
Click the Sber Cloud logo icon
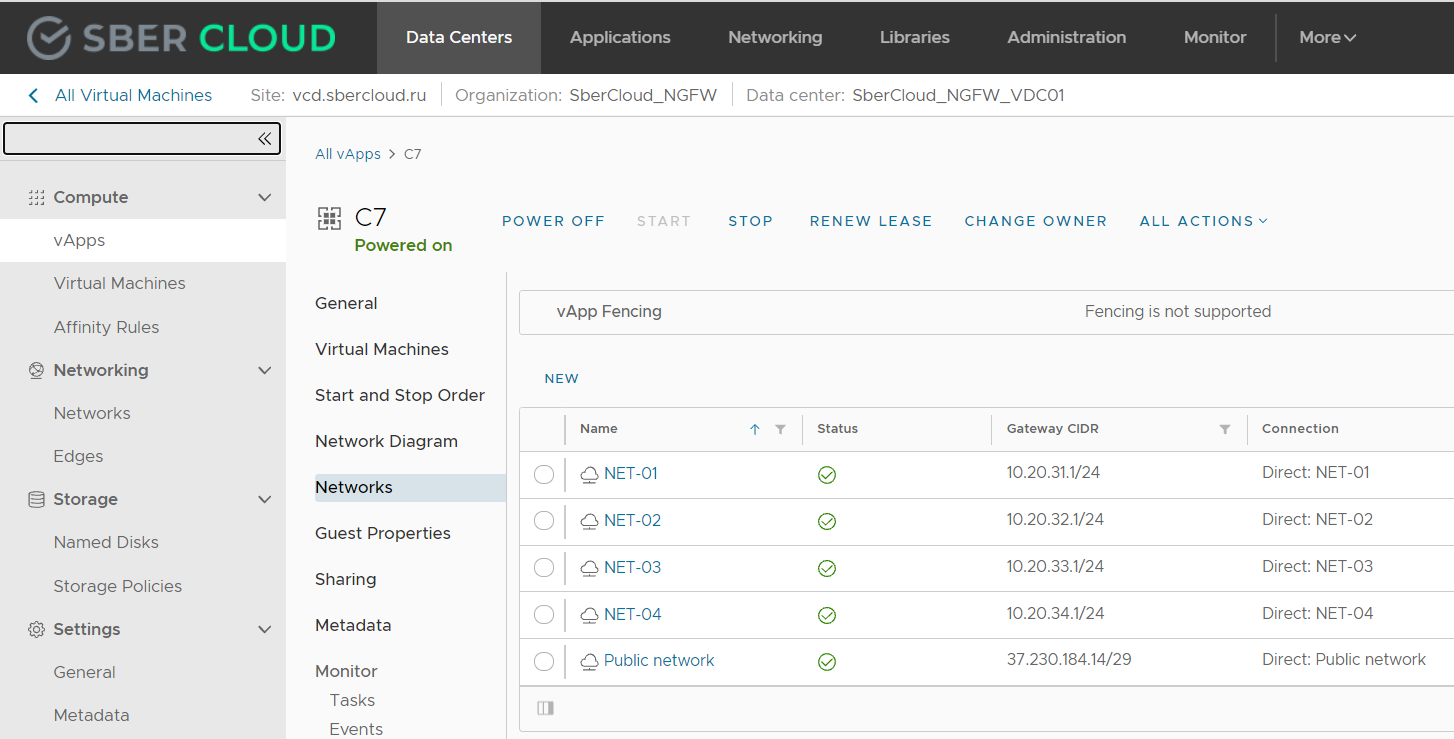point(49,38)
